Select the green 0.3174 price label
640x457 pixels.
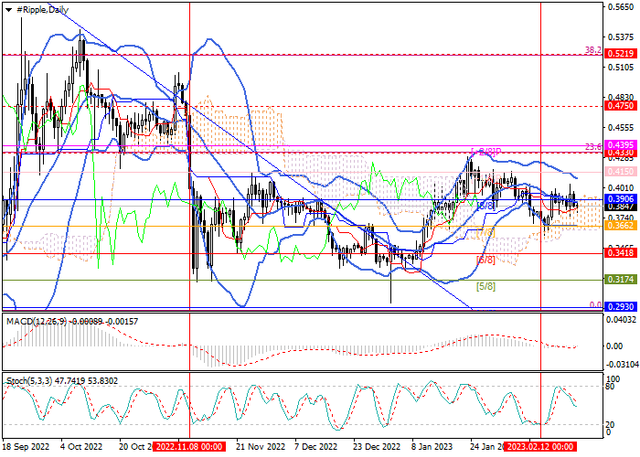tap(620, 281)
